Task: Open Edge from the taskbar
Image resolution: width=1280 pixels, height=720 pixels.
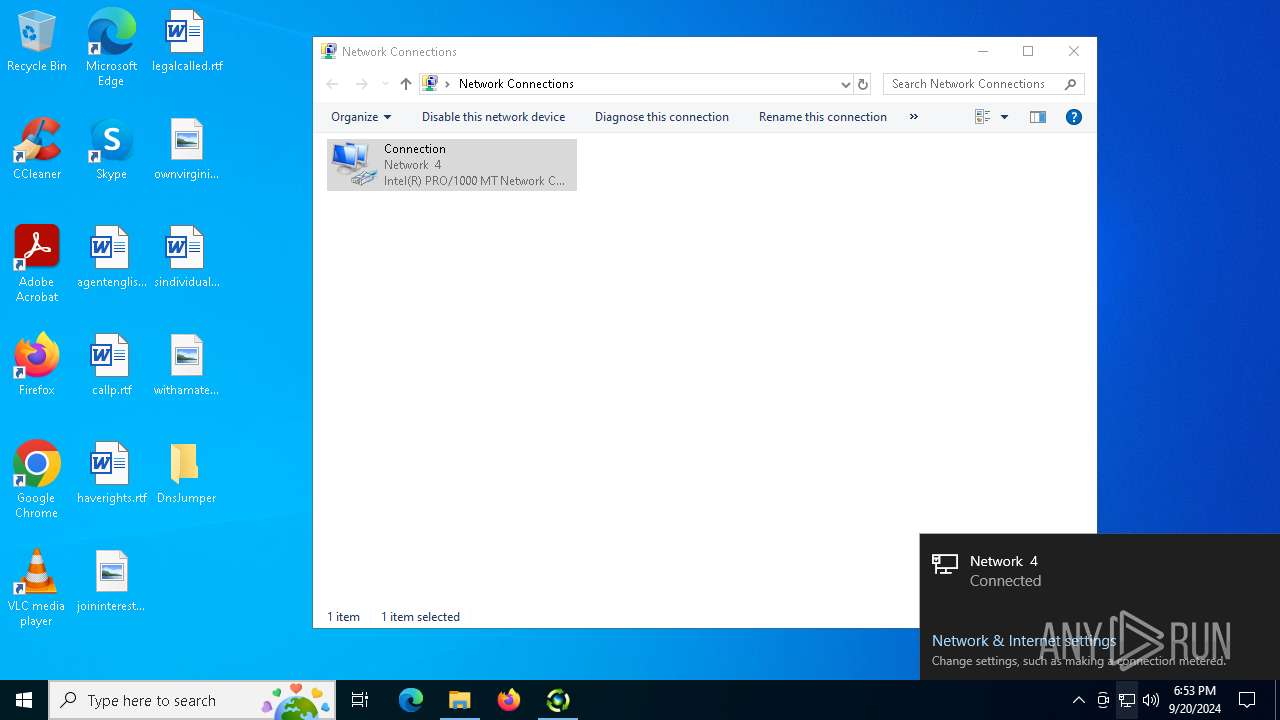Action: (411, 700)
